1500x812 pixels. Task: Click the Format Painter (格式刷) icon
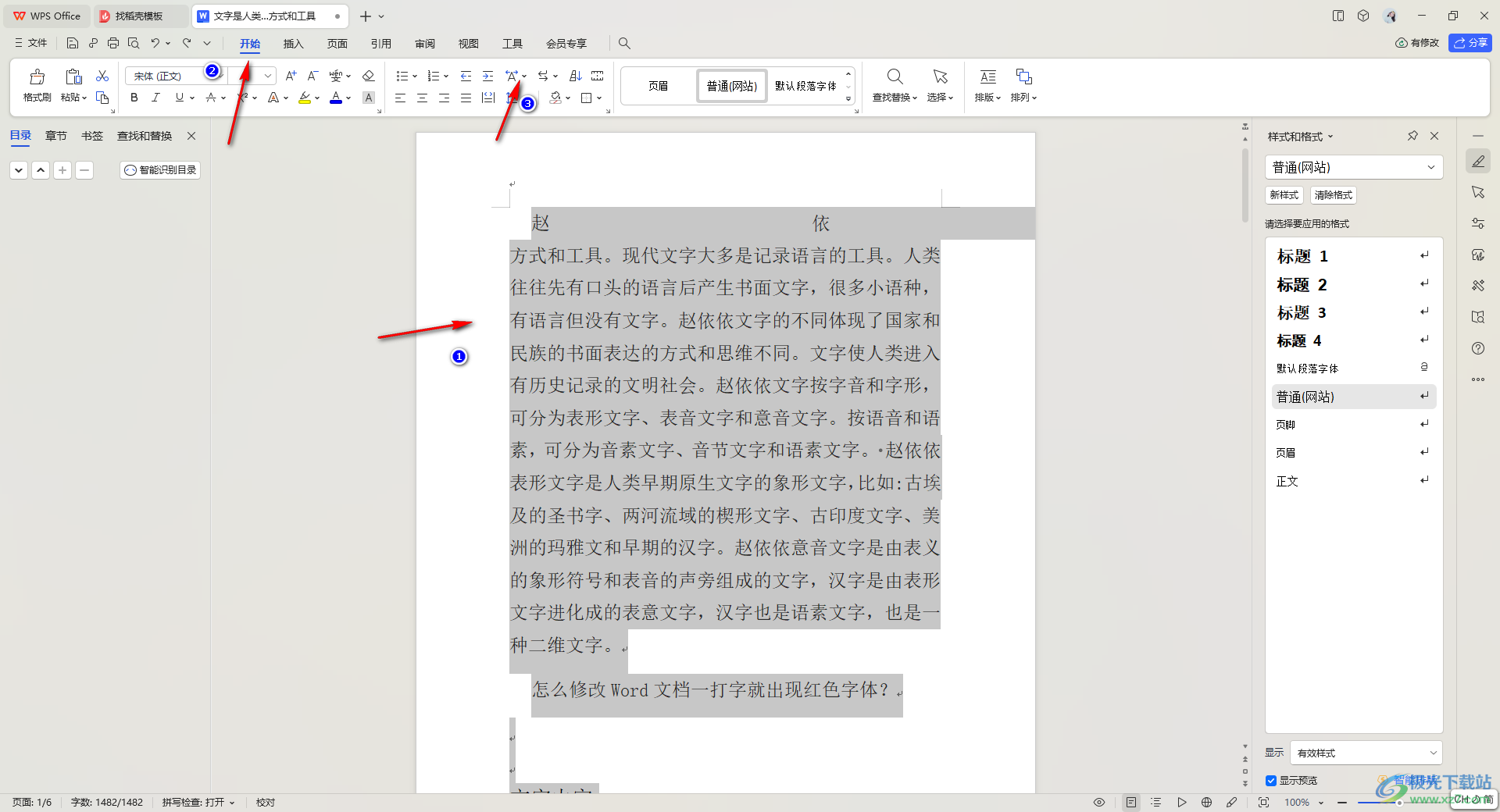37,77
